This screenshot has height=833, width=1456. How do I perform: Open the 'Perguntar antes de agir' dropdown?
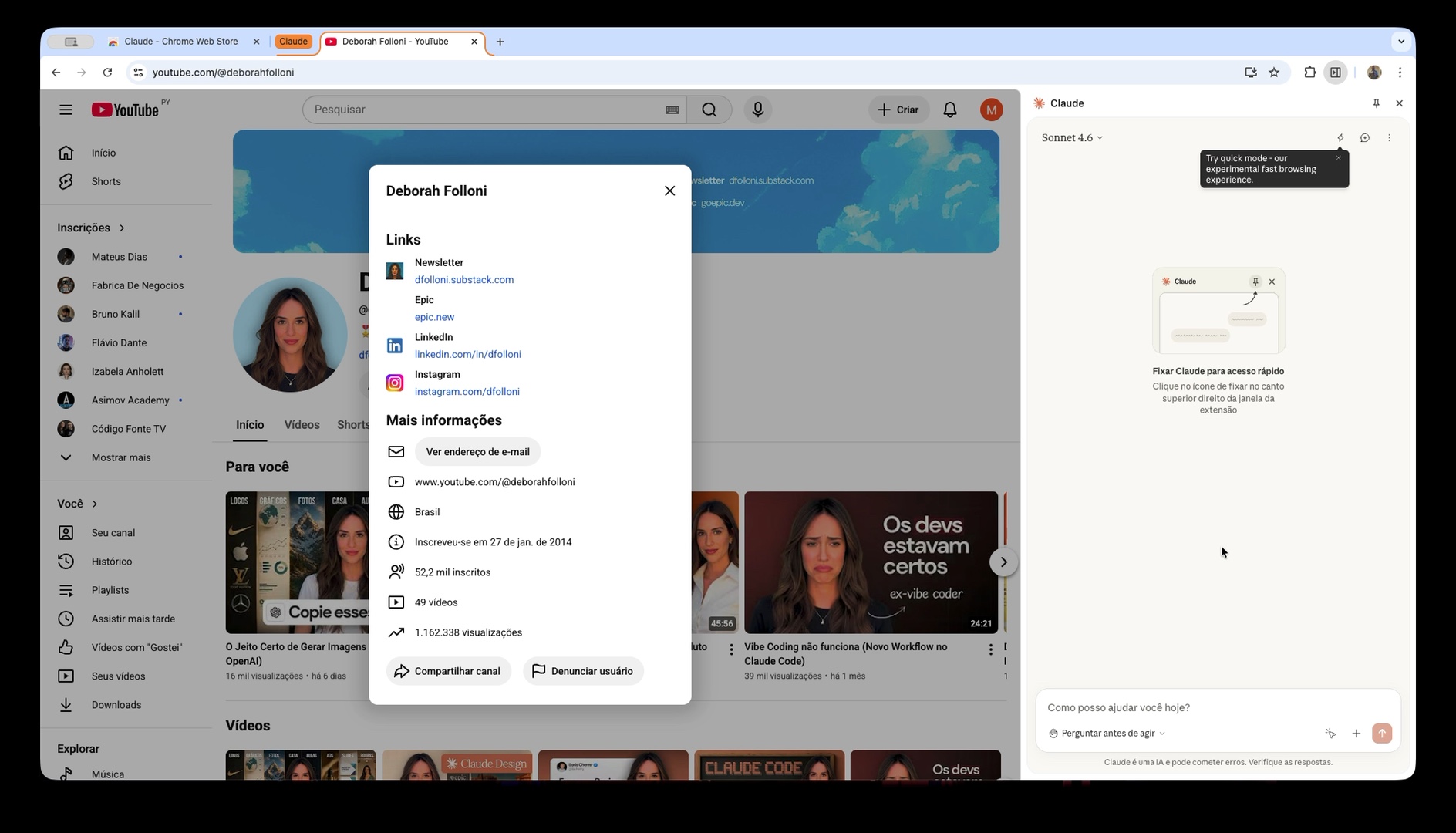coord(1107,734)
